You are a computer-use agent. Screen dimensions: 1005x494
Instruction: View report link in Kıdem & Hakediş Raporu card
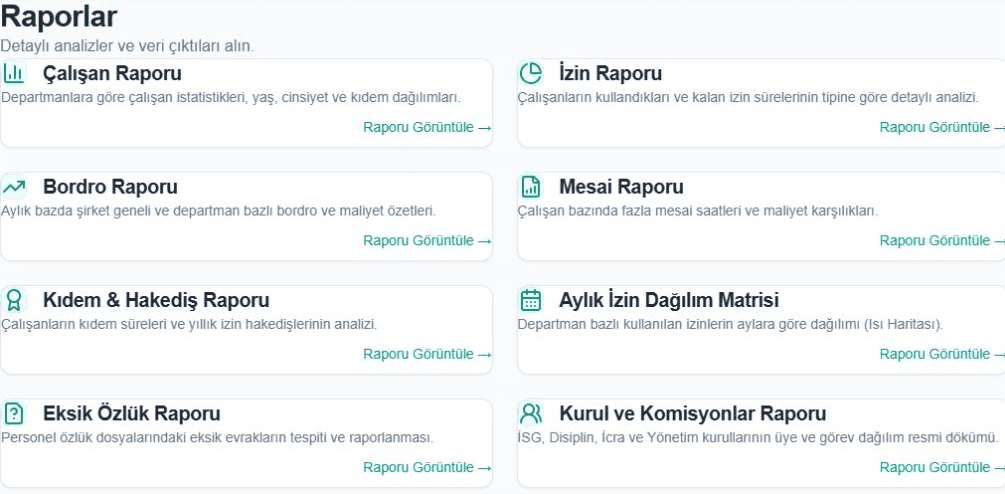(427, 354)
